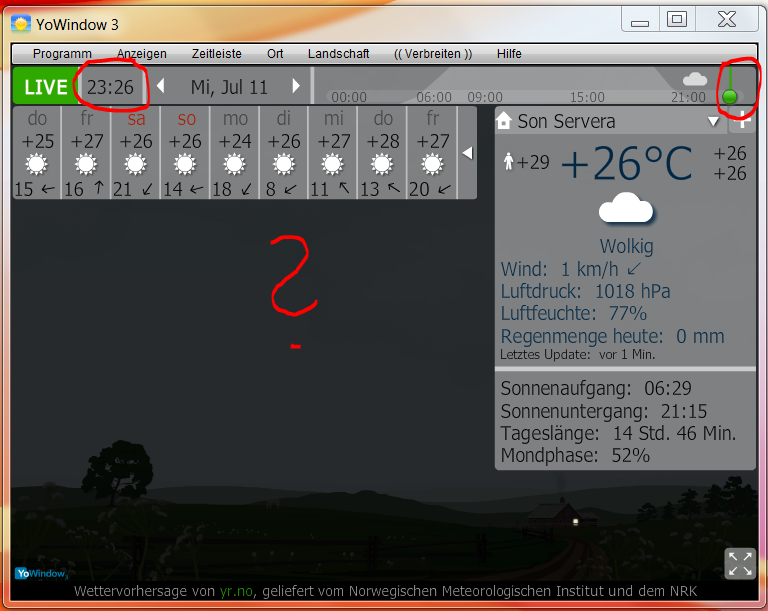Click the Wind: 1 km/h line
Screen dimensions: 768x611
(x=571, y=269)
